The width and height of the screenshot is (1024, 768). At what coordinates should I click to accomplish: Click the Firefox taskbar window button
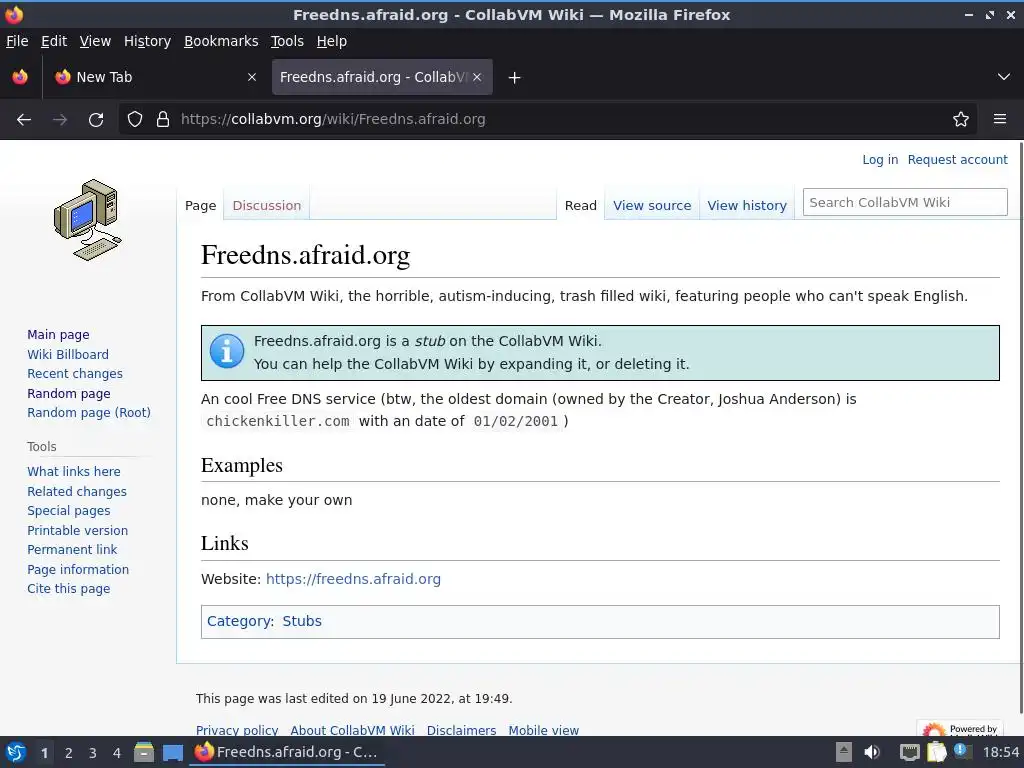point(287,752)
